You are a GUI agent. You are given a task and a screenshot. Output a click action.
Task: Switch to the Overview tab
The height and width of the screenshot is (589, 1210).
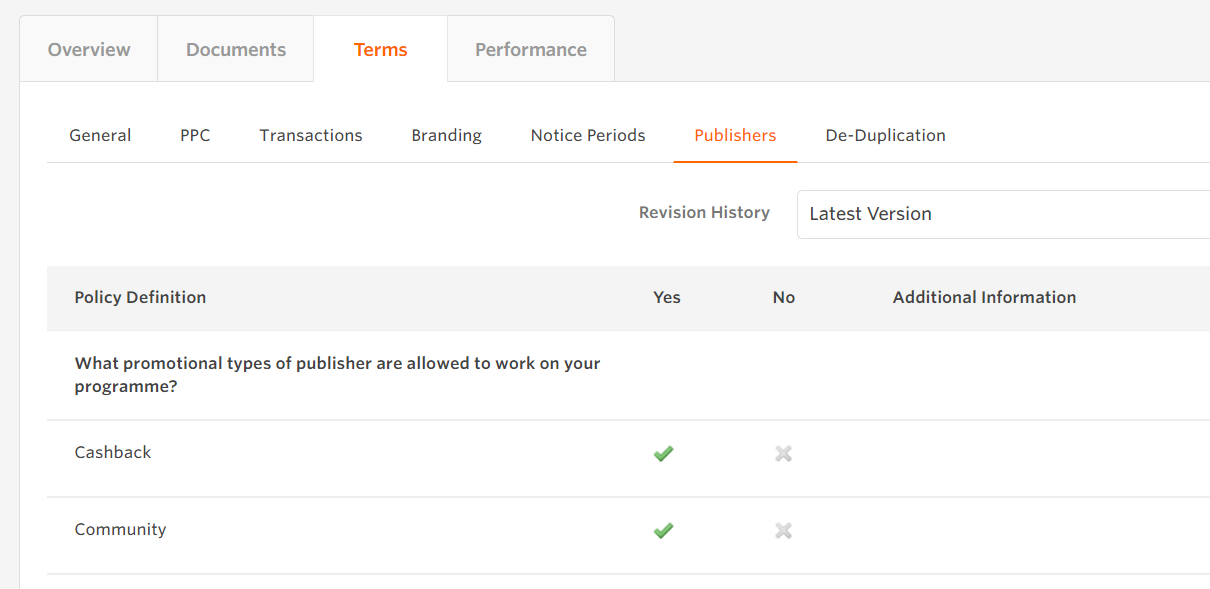point(89,50)
